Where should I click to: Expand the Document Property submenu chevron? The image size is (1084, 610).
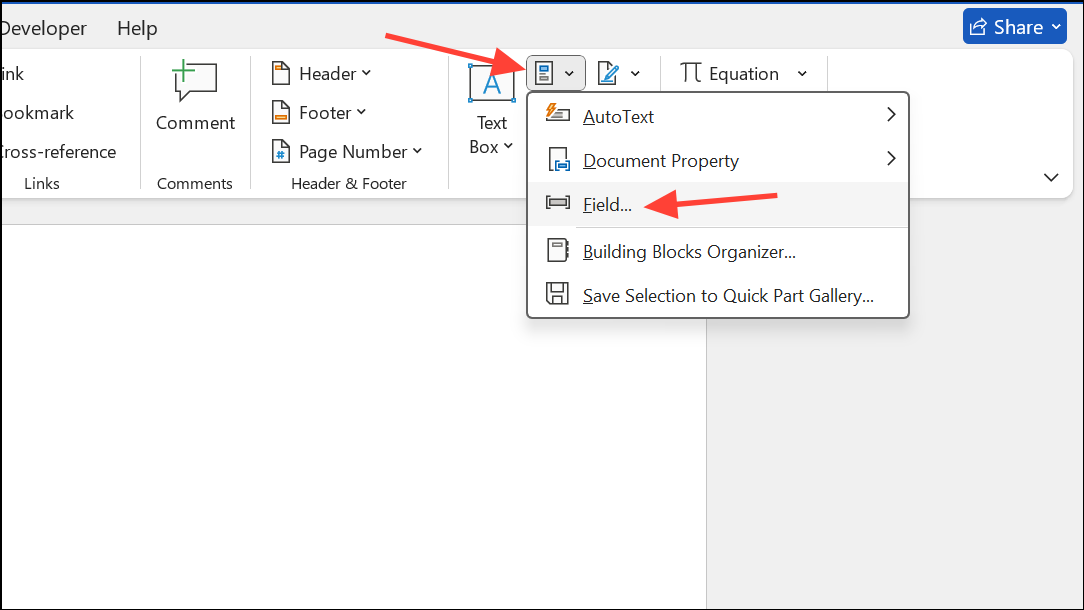[890, 158]
